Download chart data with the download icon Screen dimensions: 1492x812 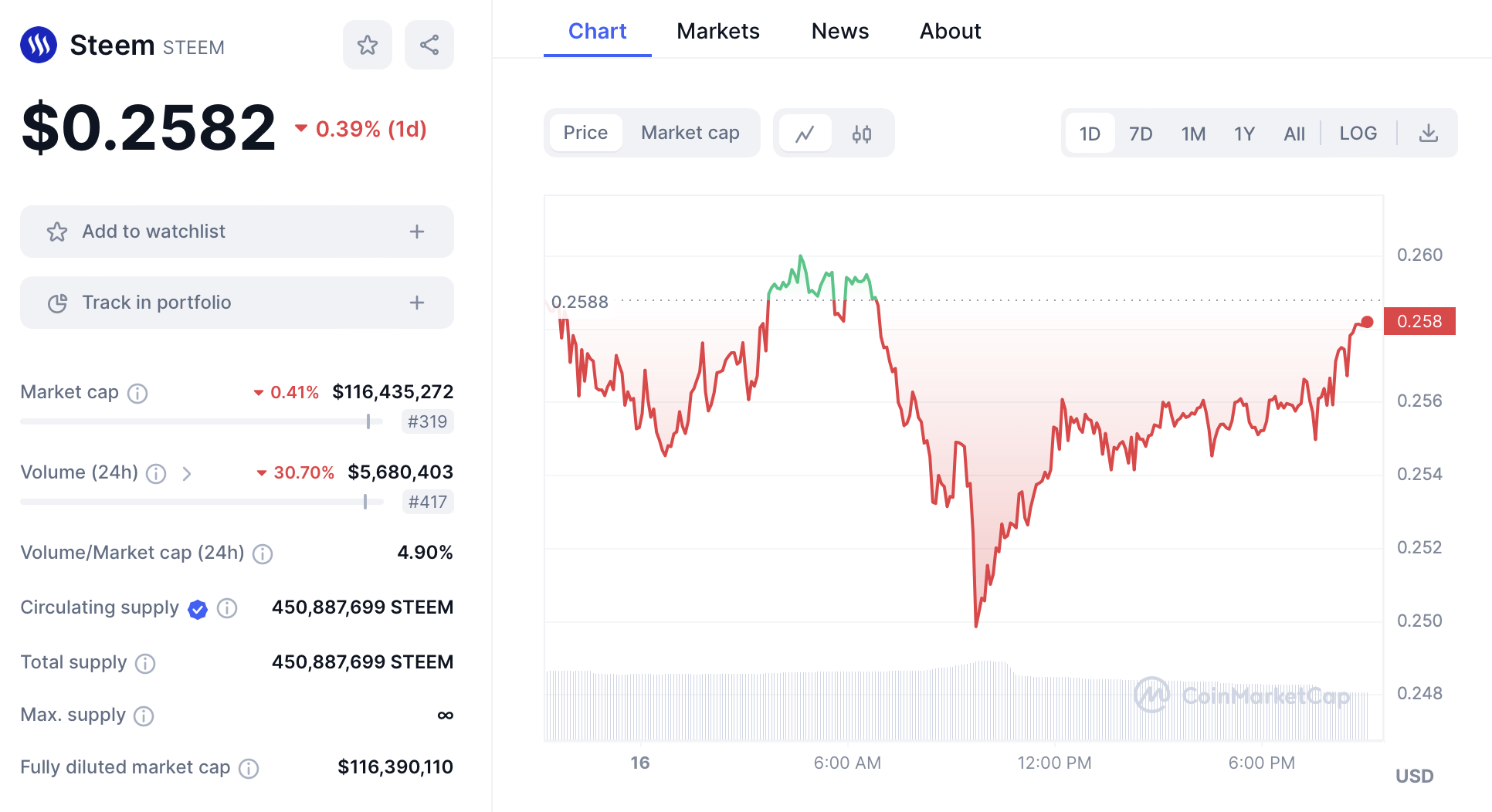coord(1429,134)
